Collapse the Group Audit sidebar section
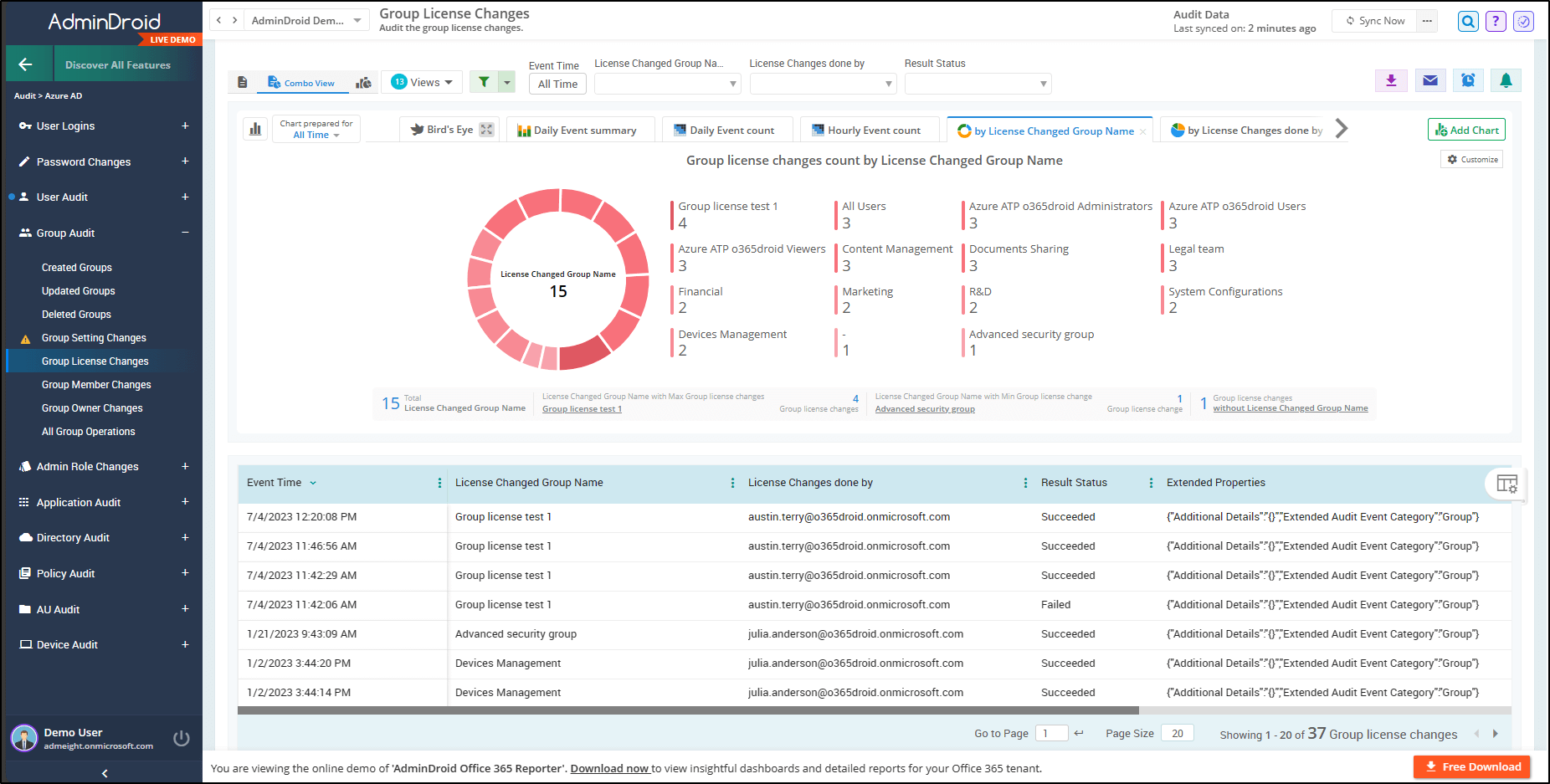The width and height of the screenshot is (1550, 784). (x=185, y=233)
